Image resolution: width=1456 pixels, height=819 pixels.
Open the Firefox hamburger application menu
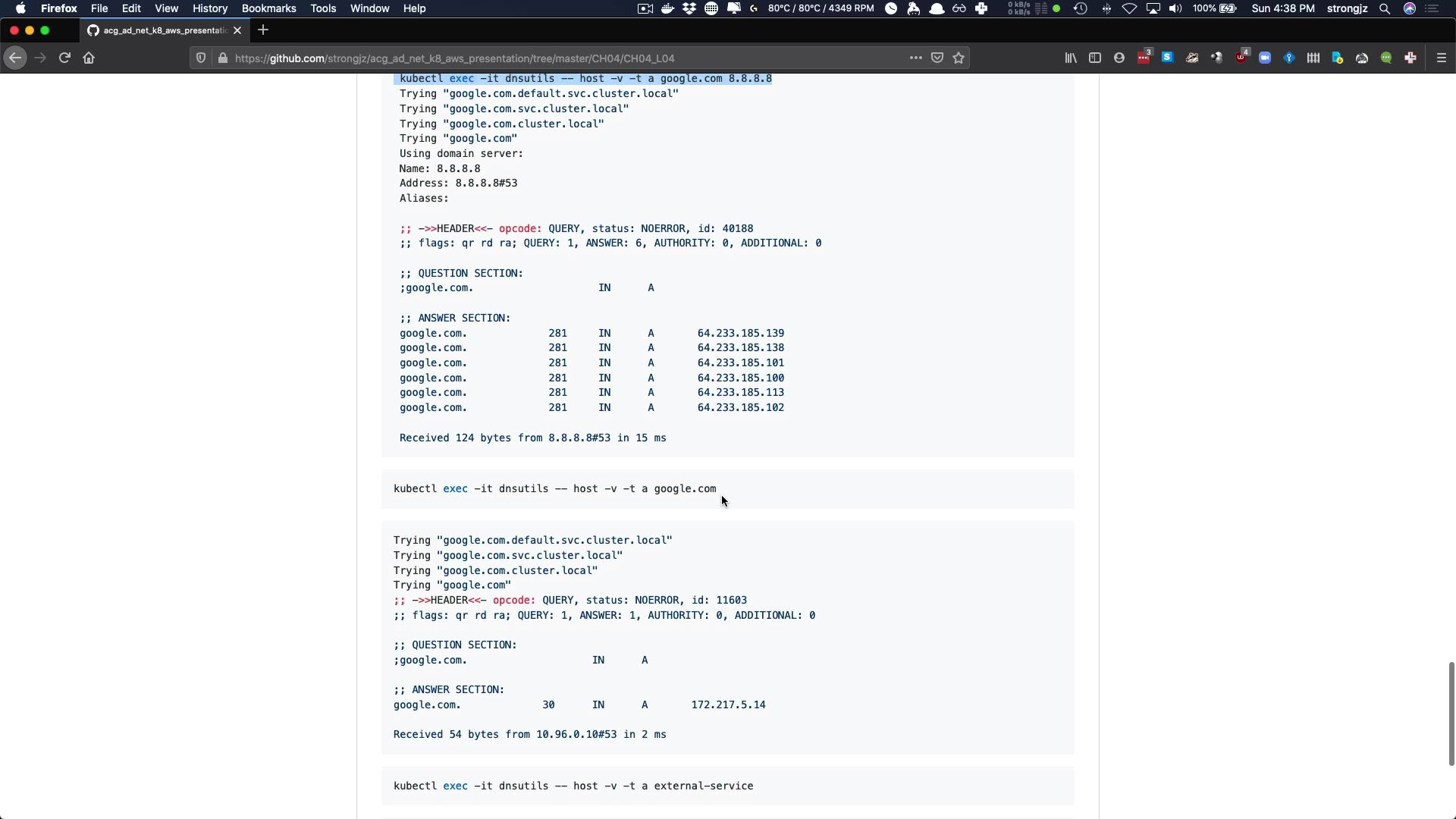[1442, 58]
